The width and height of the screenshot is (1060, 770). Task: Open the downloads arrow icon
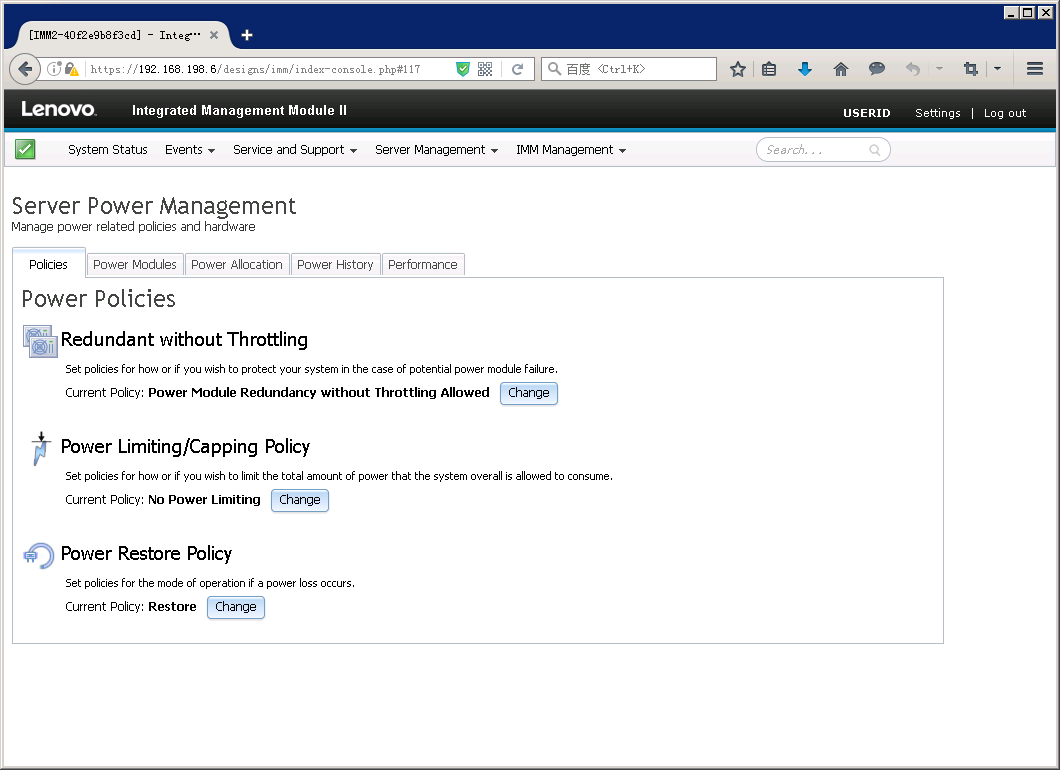point(804,69)
